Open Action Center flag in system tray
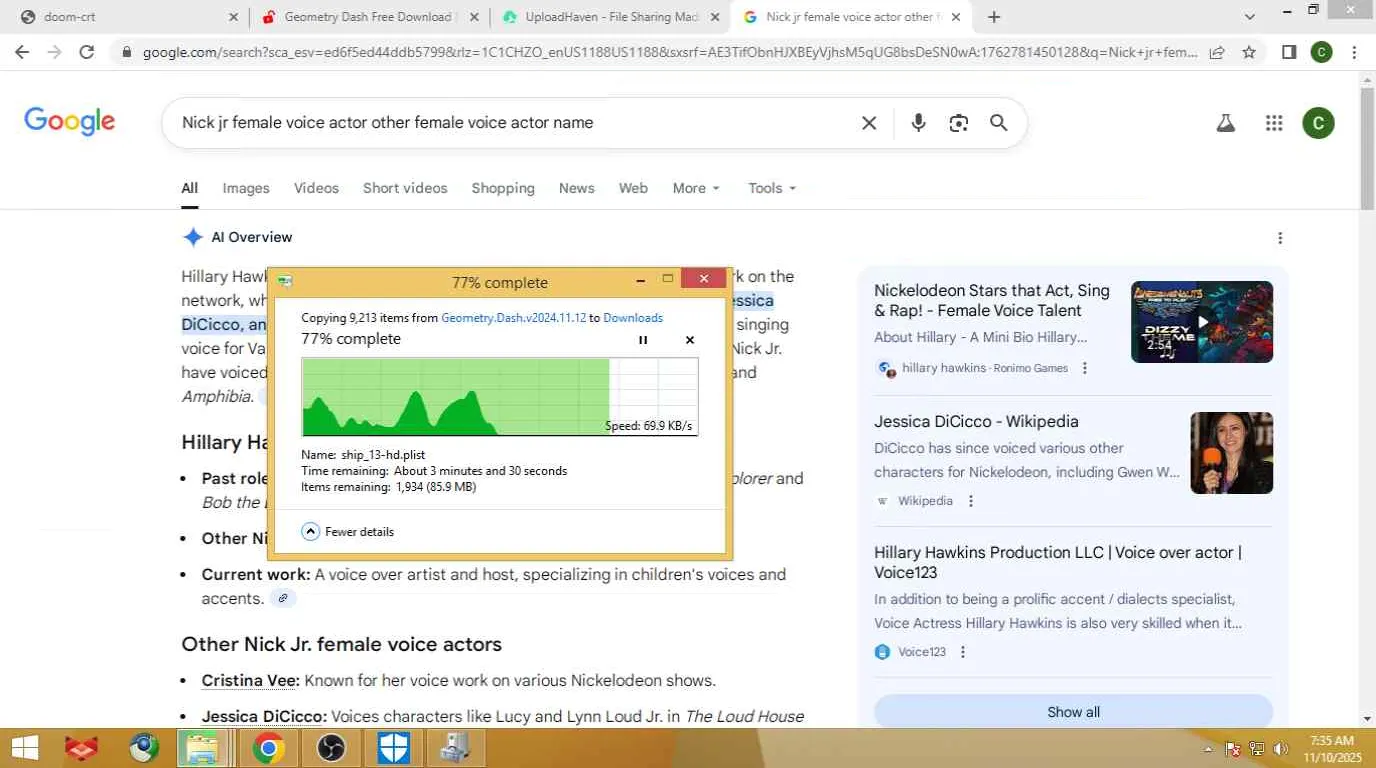 click(x=1233, y=749)
